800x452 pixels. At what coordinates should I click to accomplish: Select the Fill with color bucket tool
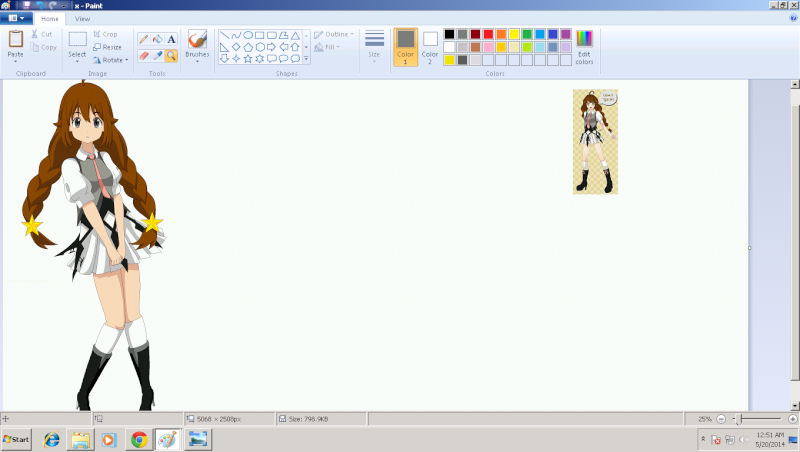pyautogui.click(x=158, y=39)
